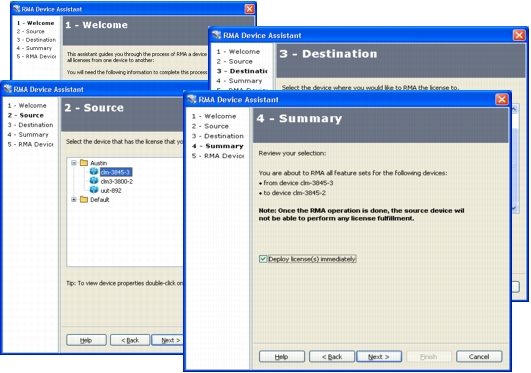Open step 1 - Welcome in Summary wizard
The height and width of the screenshot is (373, 531).
[x=214, y=116]
